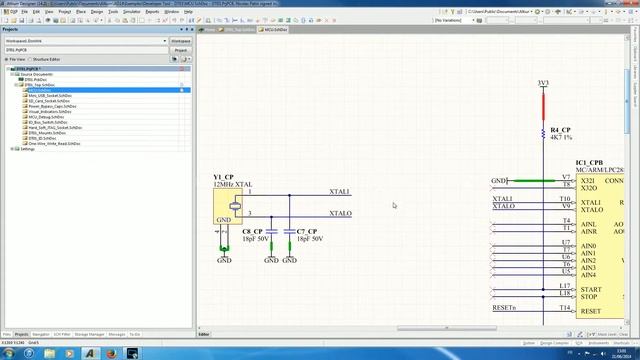Select MCU_Debug.SchDoc in project tree
Viewport: 640px width, 360px height.
click(46, 117)
